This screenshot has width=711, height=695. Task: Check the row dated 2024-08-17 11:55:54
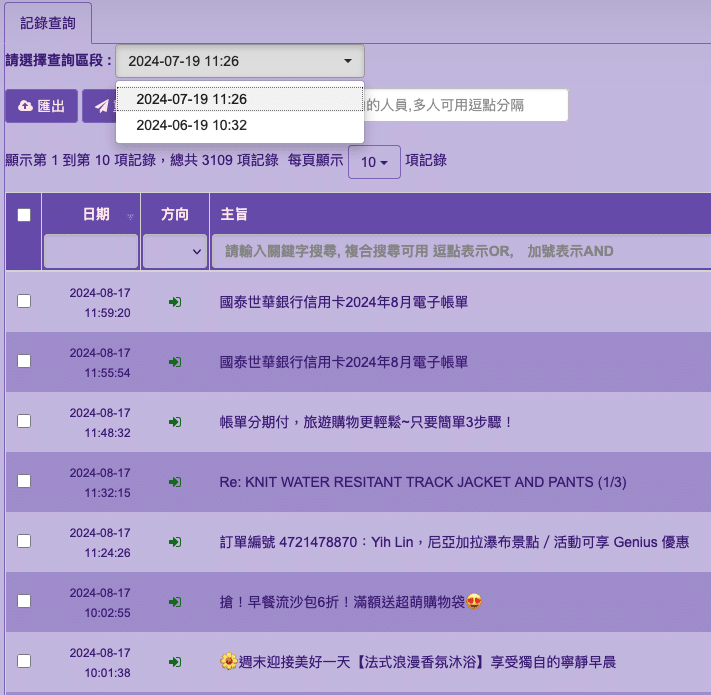coord(24,361)
